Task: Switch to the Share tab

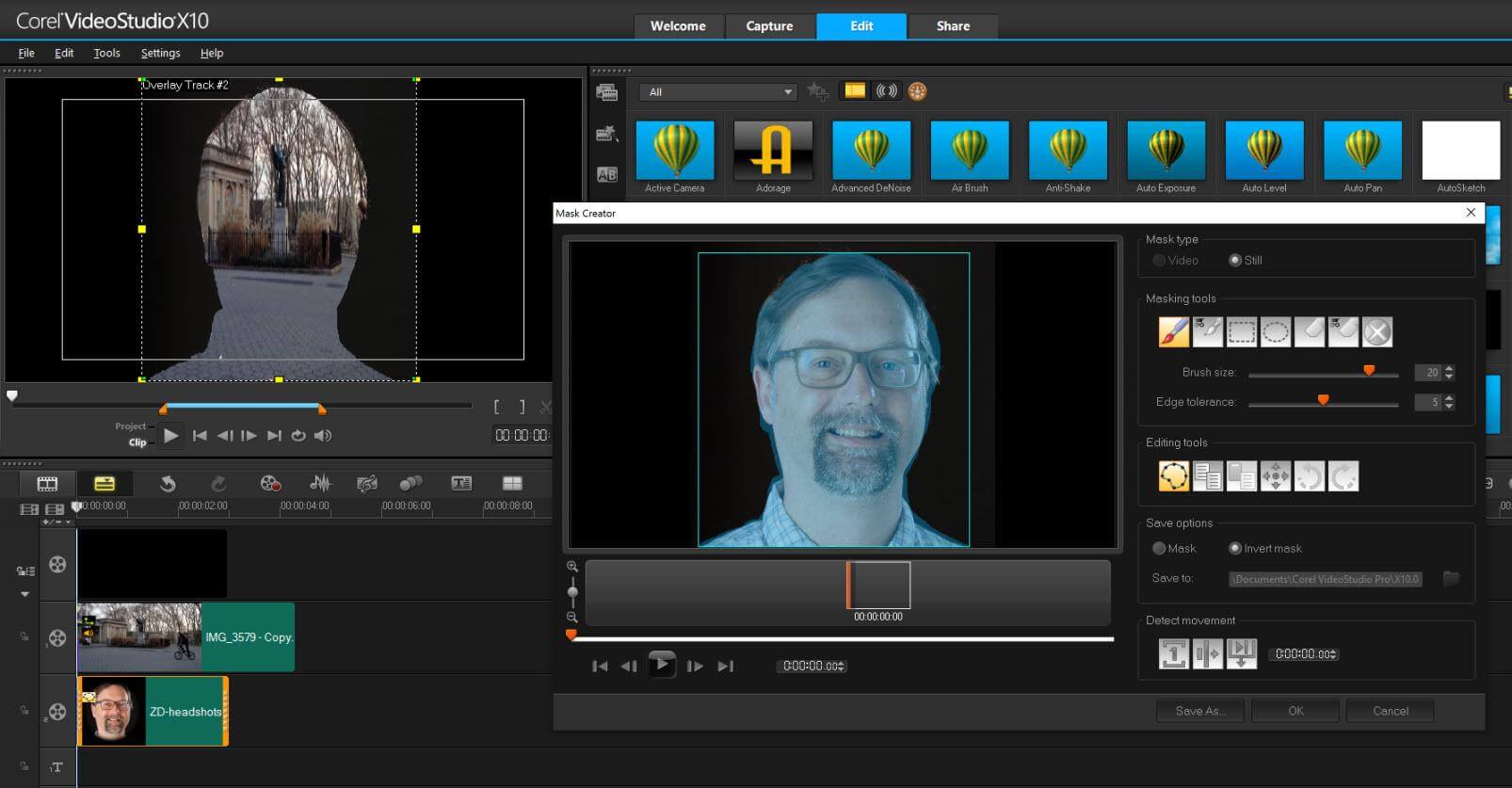Action: click(953, 26)
